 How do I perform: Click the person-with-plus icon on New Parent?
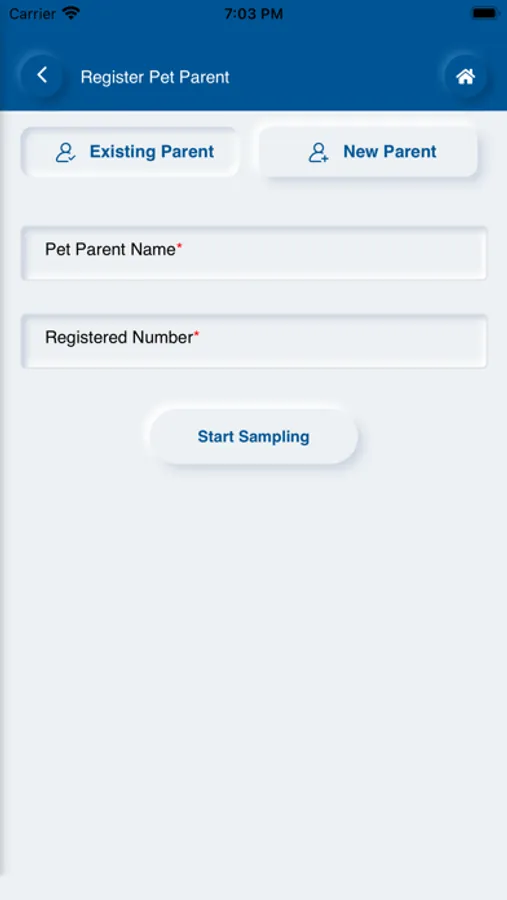pyautogui.click(x=319, y=152)
